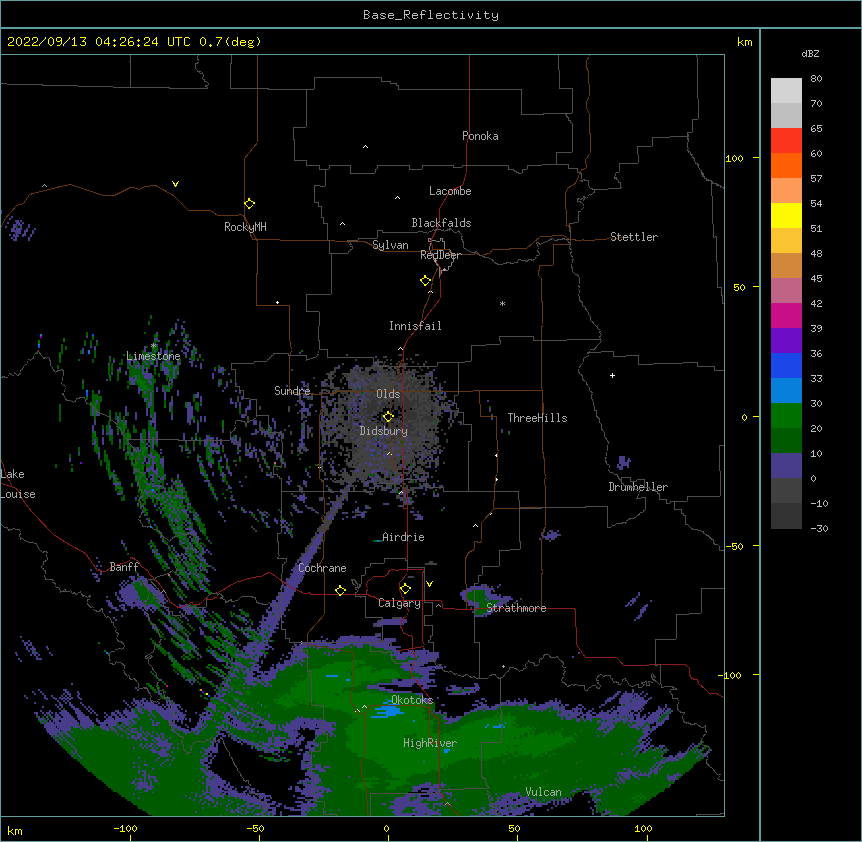Select the Calgary label
This screenshot has height=842, width=862.
coord(399,603)
